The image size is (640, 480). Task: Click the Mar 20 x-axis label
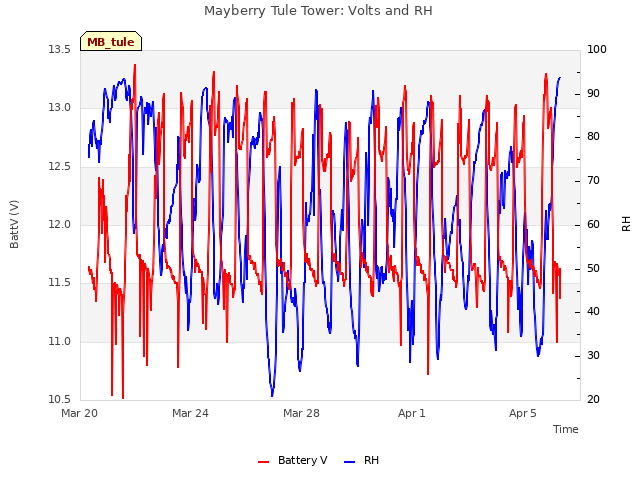click(80, 413)
